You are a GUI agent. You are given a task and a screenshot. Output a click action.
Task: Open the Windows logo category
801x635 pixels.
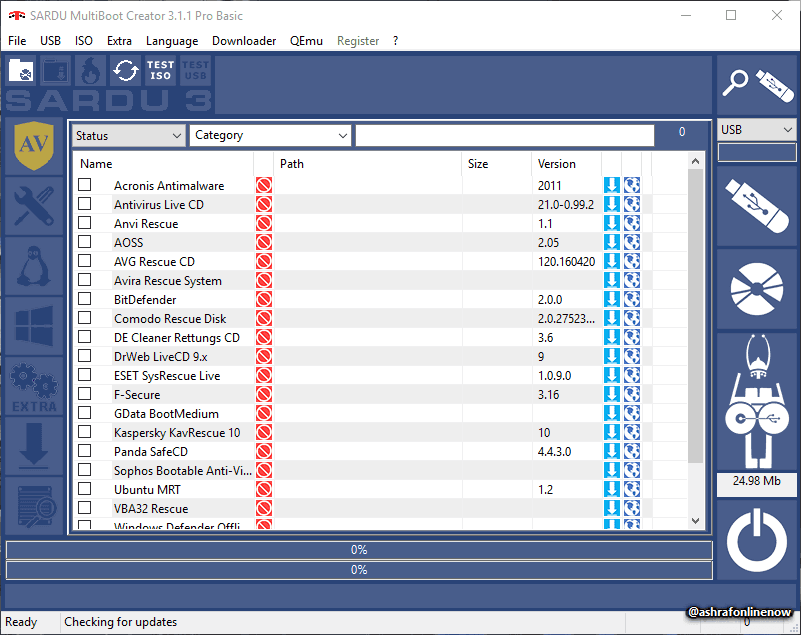coord(34,325)
